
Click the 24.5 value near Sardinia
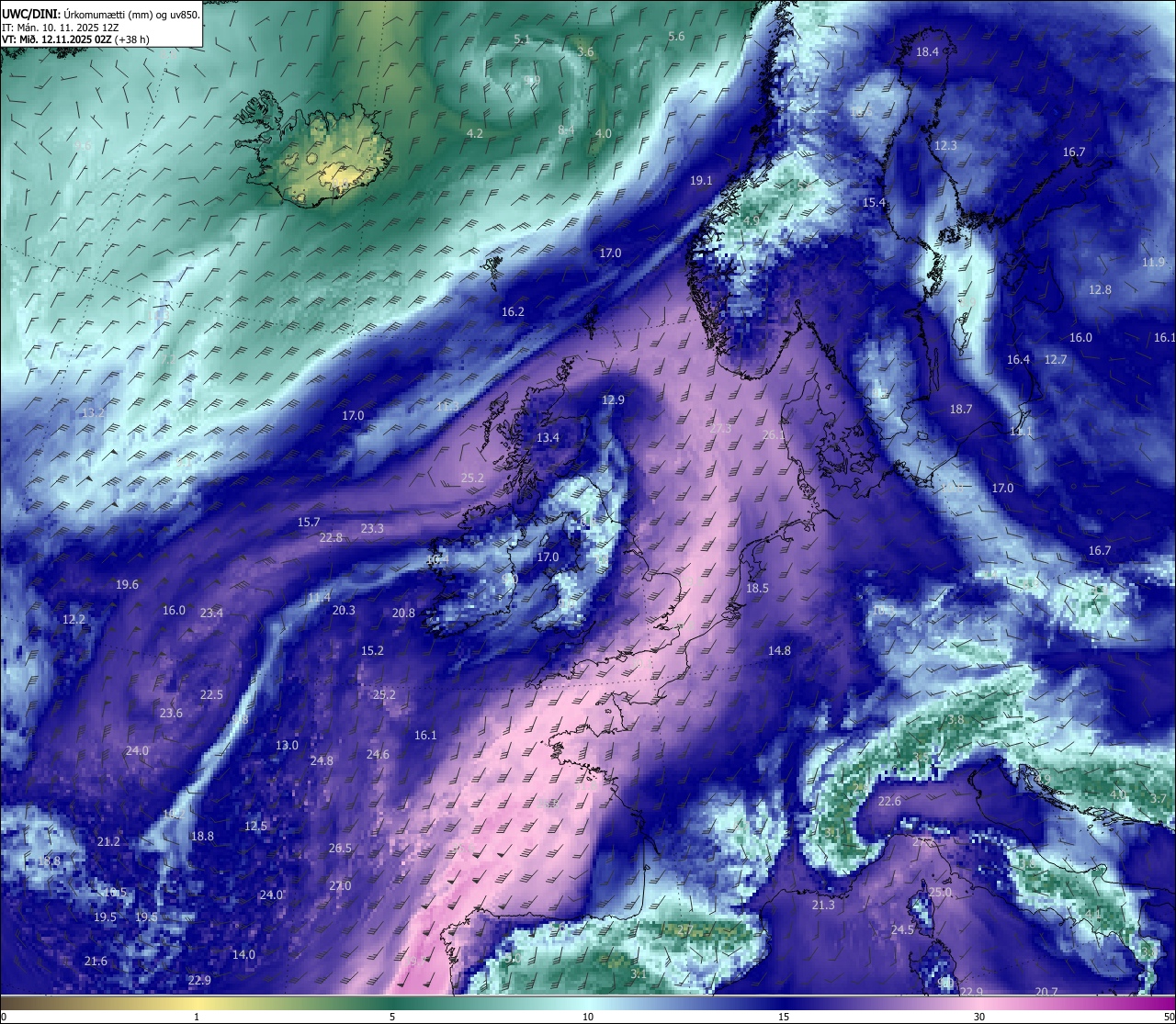point(902,930)
